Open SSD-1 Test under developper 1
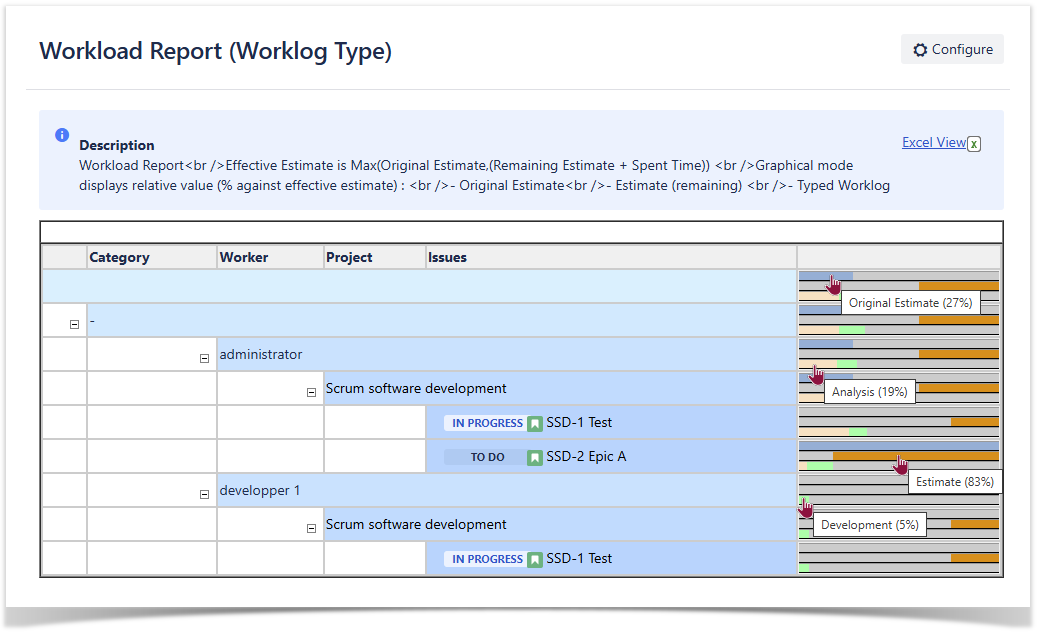1044x636 pixels. [x=579, y=559]
